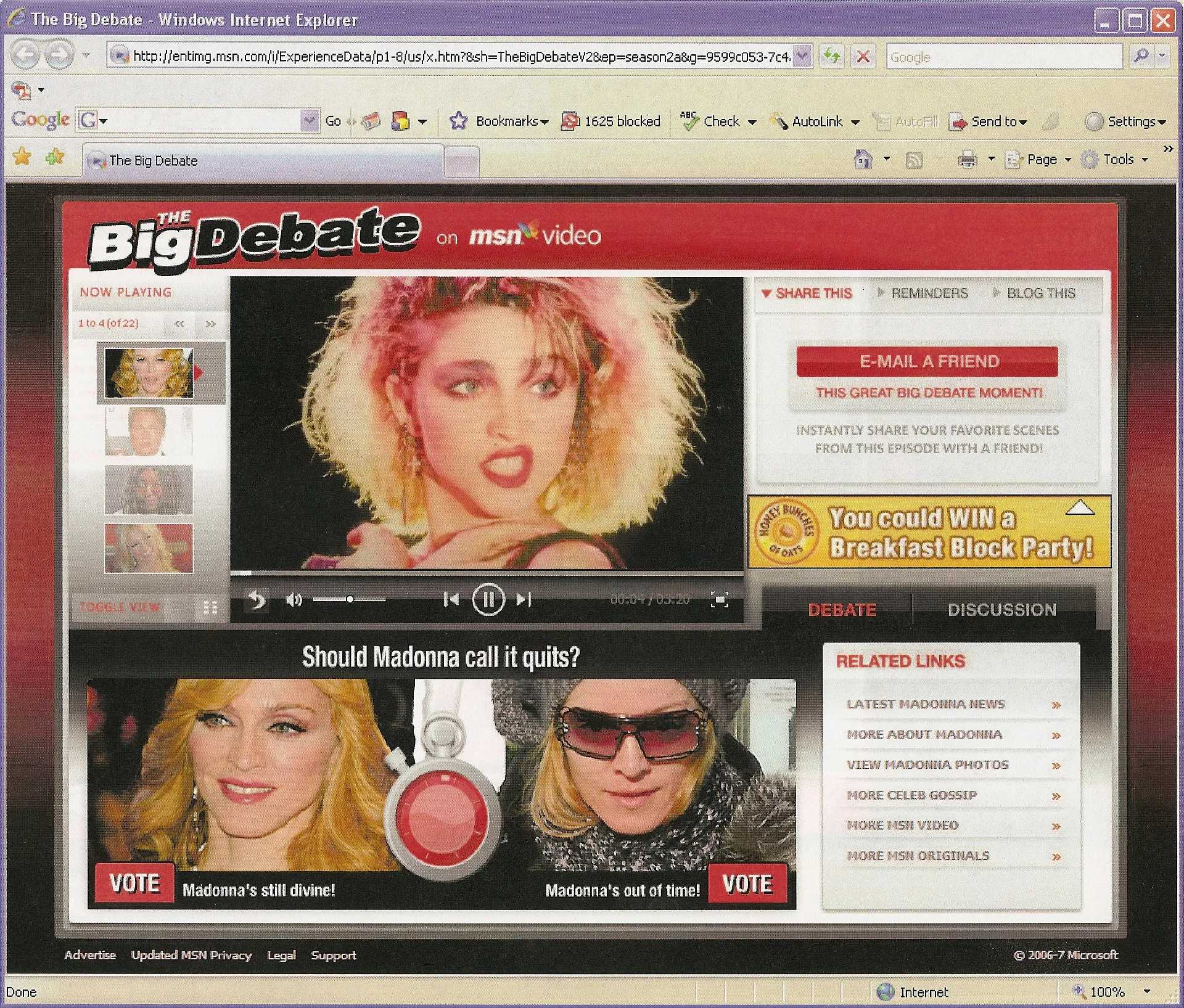Refresh the page in Internet Explorer
1184x1008 pixels.
coord(832,57)
